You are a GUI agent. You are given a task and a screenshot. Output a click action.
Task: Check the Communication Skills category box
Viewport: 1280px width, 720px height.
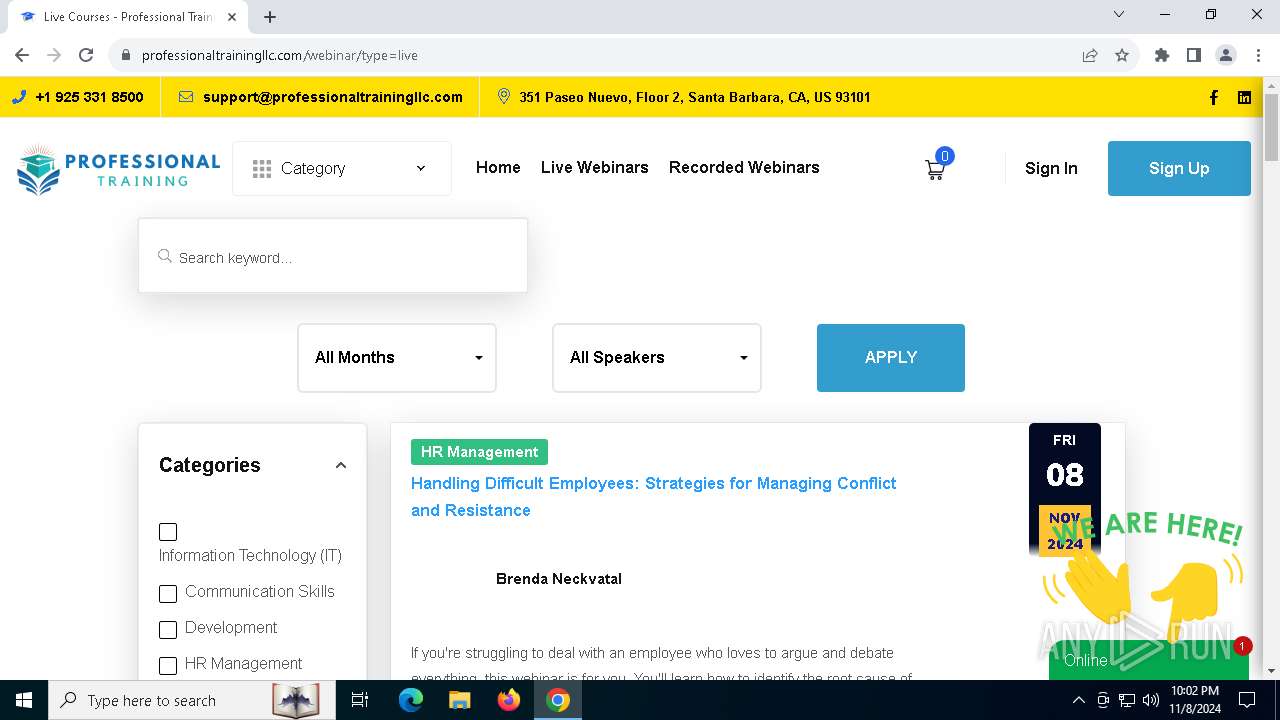tap(168, 594)
